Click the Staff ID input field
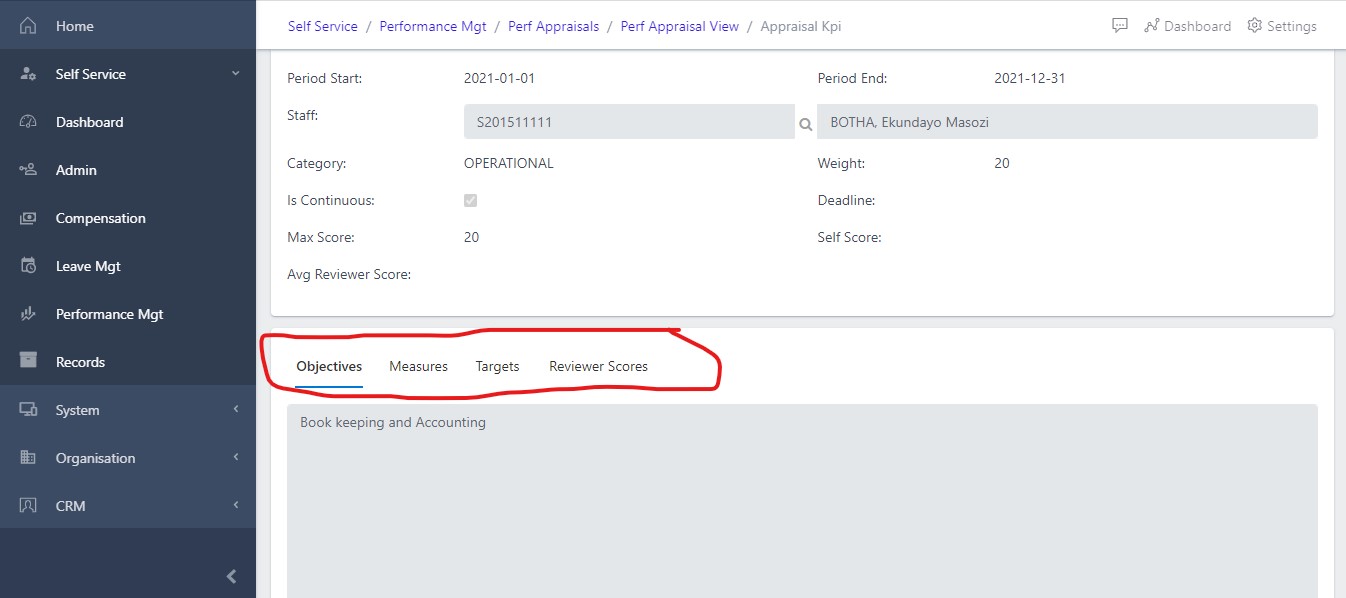This screenshot has height=598, width=1346. point(628,122)
